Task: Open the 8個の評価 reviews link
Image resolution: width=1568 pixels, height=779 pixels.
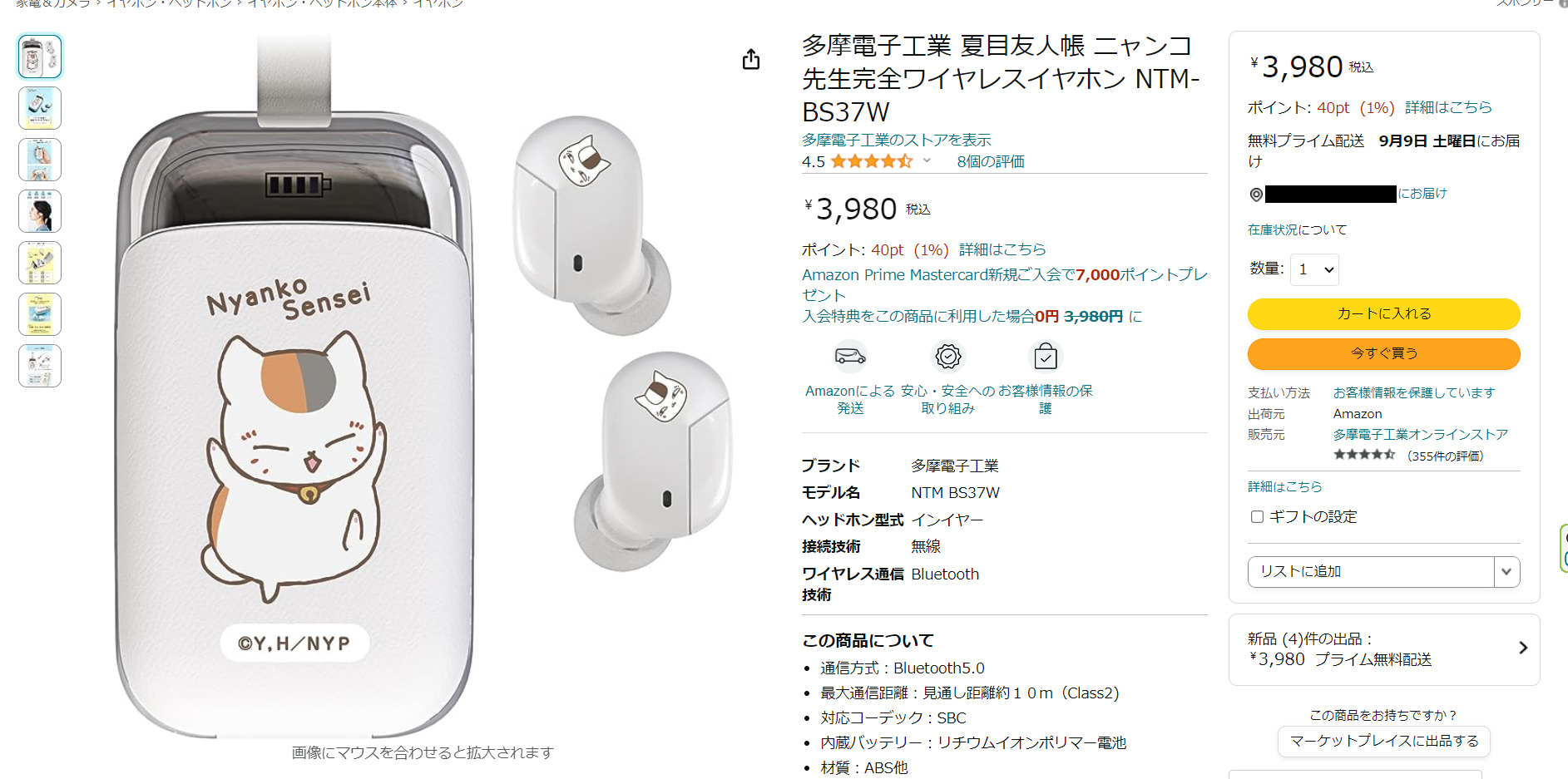Action: [x=990, y=161]
